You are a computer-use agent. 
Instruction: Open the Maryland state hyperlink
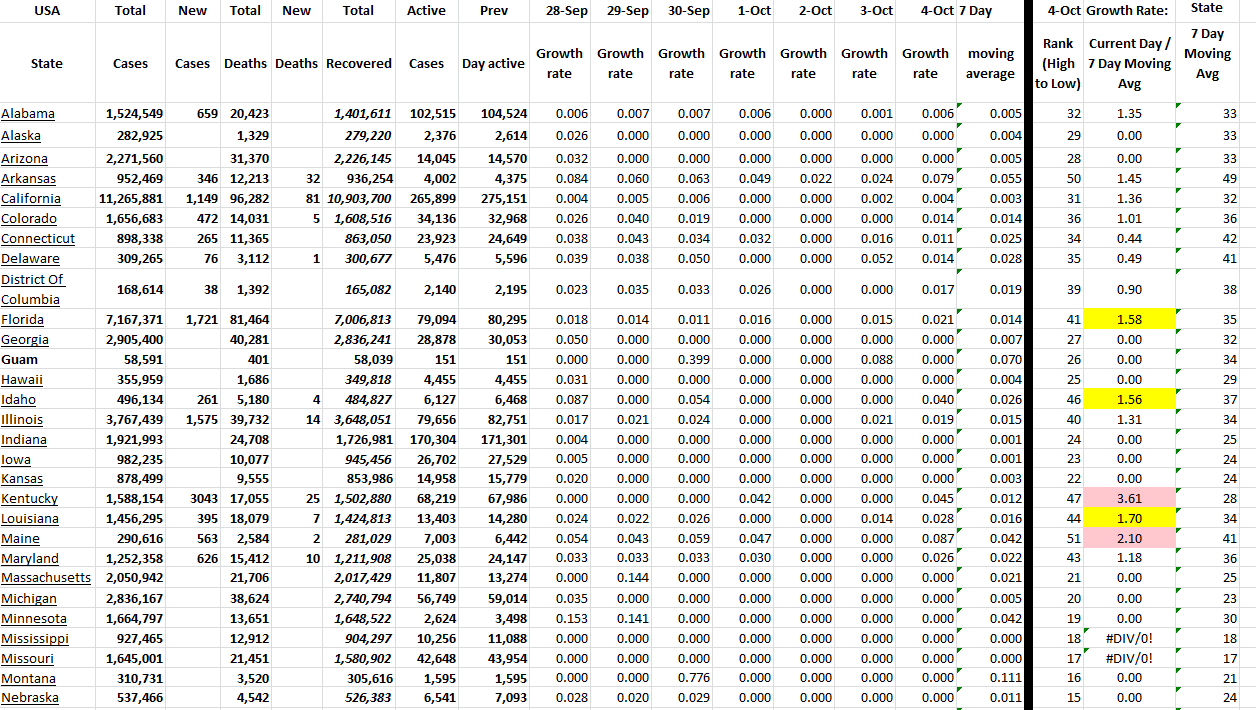pos(29,558)
